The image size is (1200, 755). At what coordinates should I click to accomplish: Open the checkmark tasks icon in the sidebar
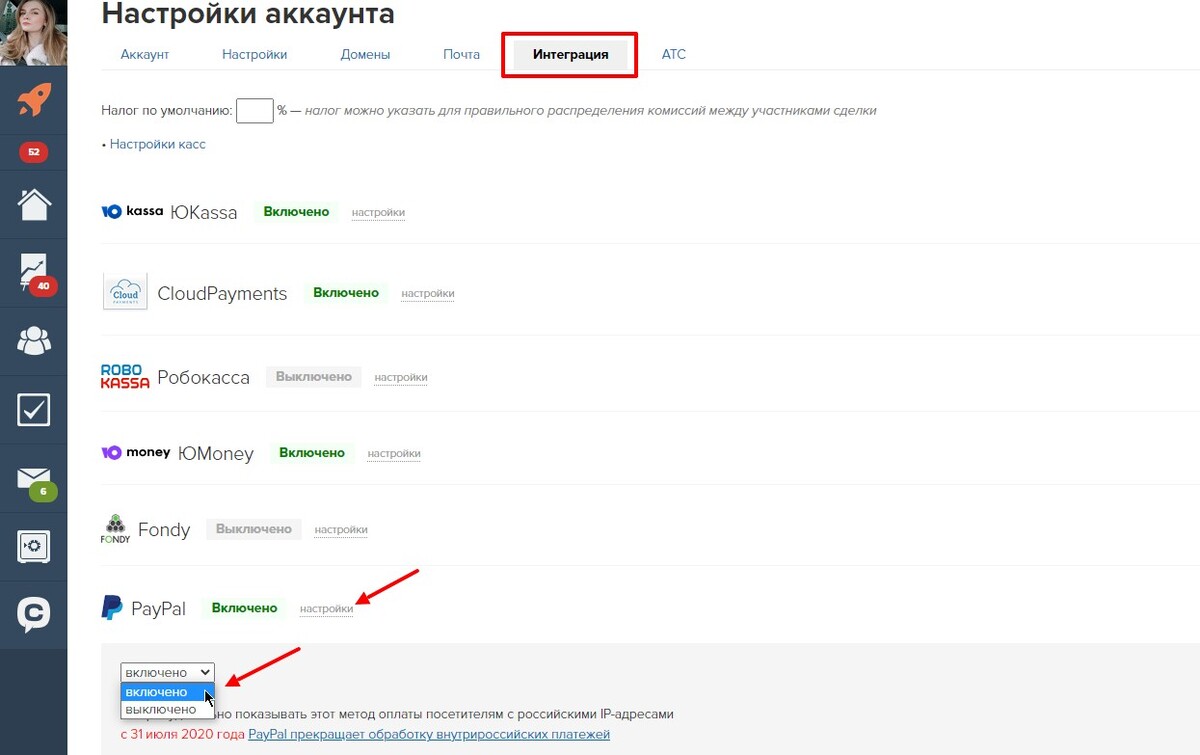34,409
